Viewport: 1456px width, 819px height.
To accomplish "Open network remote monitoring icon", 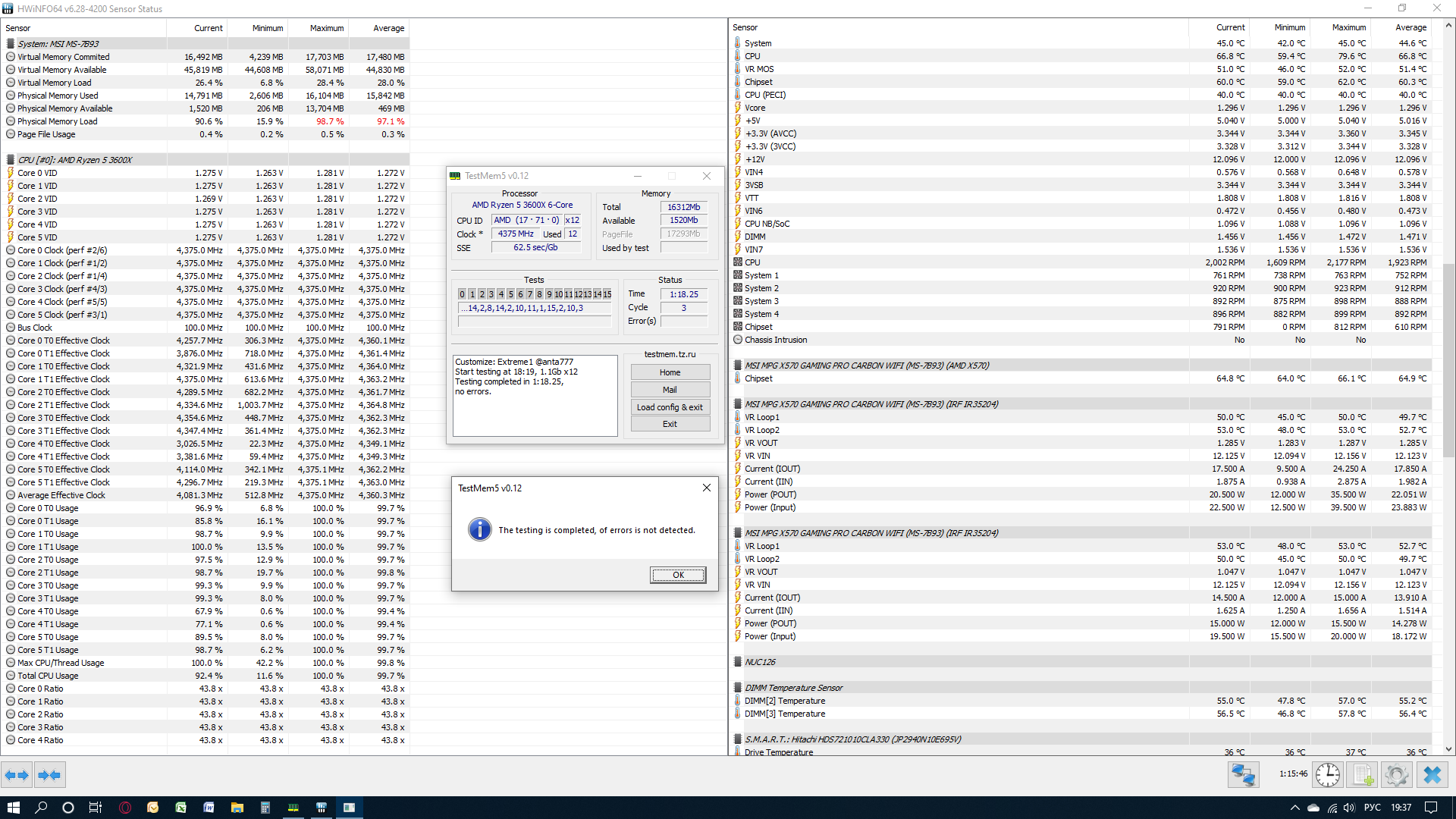I will (x=1244, y=775).
